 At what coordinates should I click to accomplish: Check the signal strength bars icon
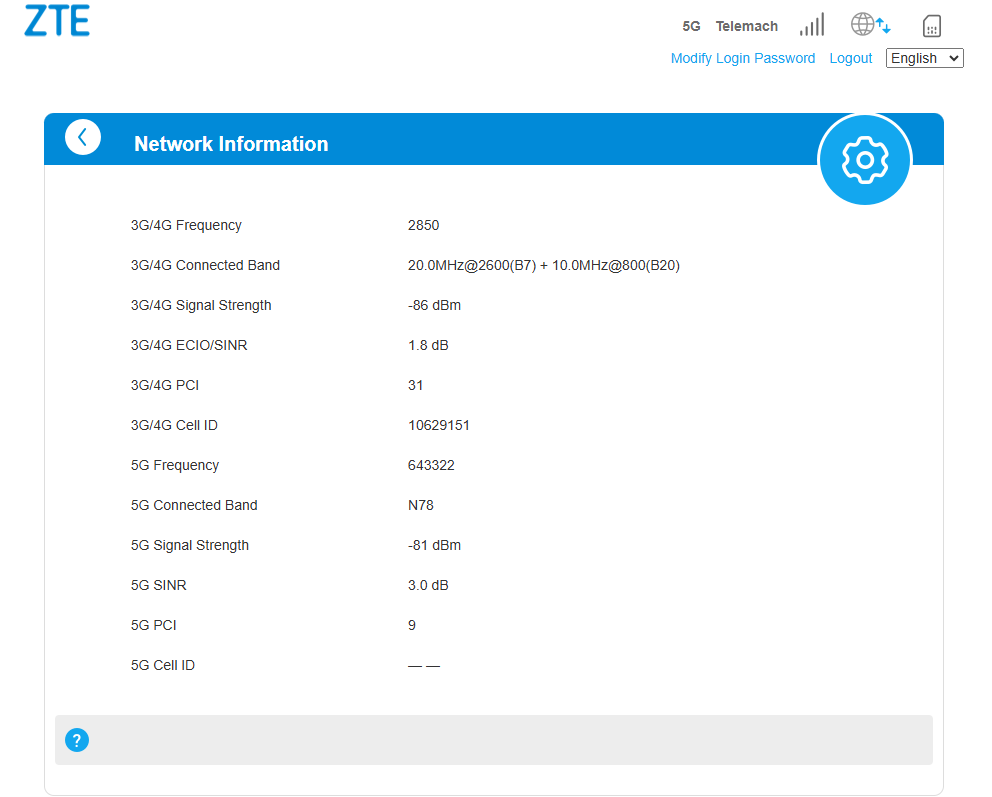click(812, 25)
